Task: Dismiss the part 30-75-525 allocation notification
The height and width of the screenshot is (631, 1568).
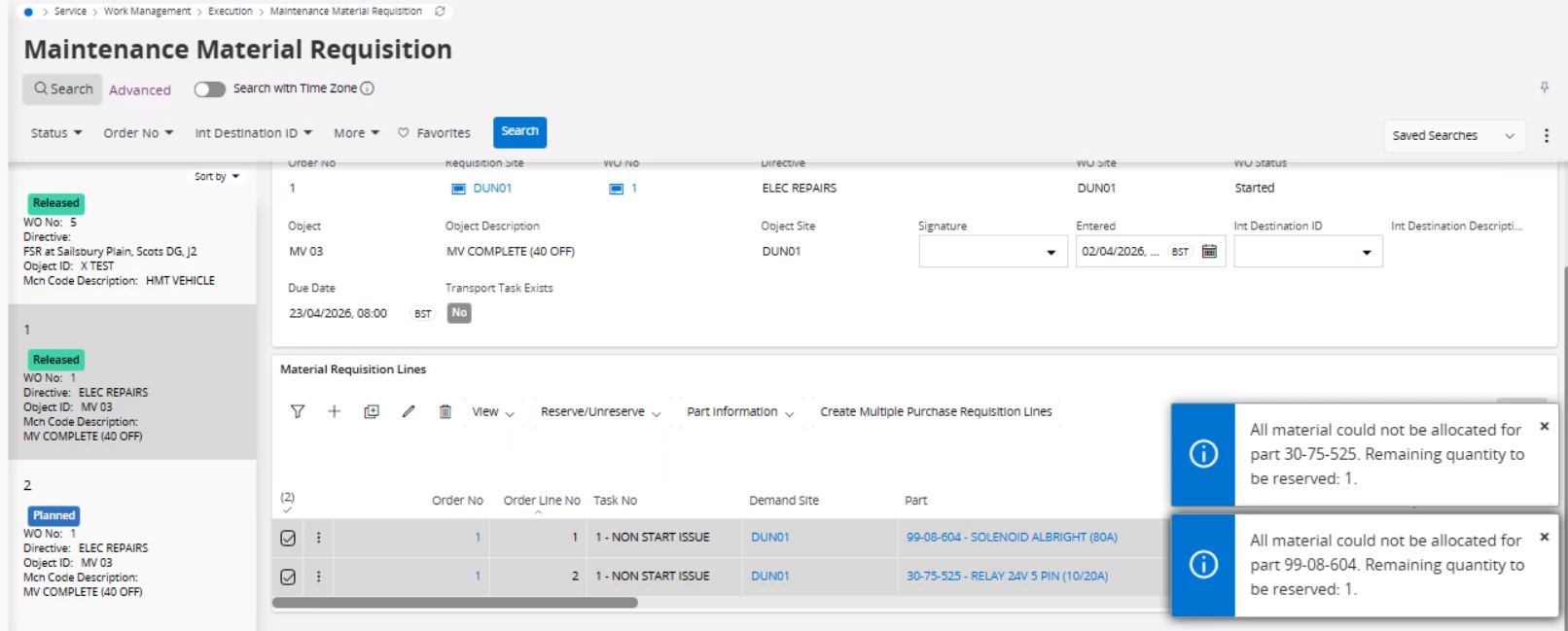Action: pyautogui.click(x=1544, y=427)
